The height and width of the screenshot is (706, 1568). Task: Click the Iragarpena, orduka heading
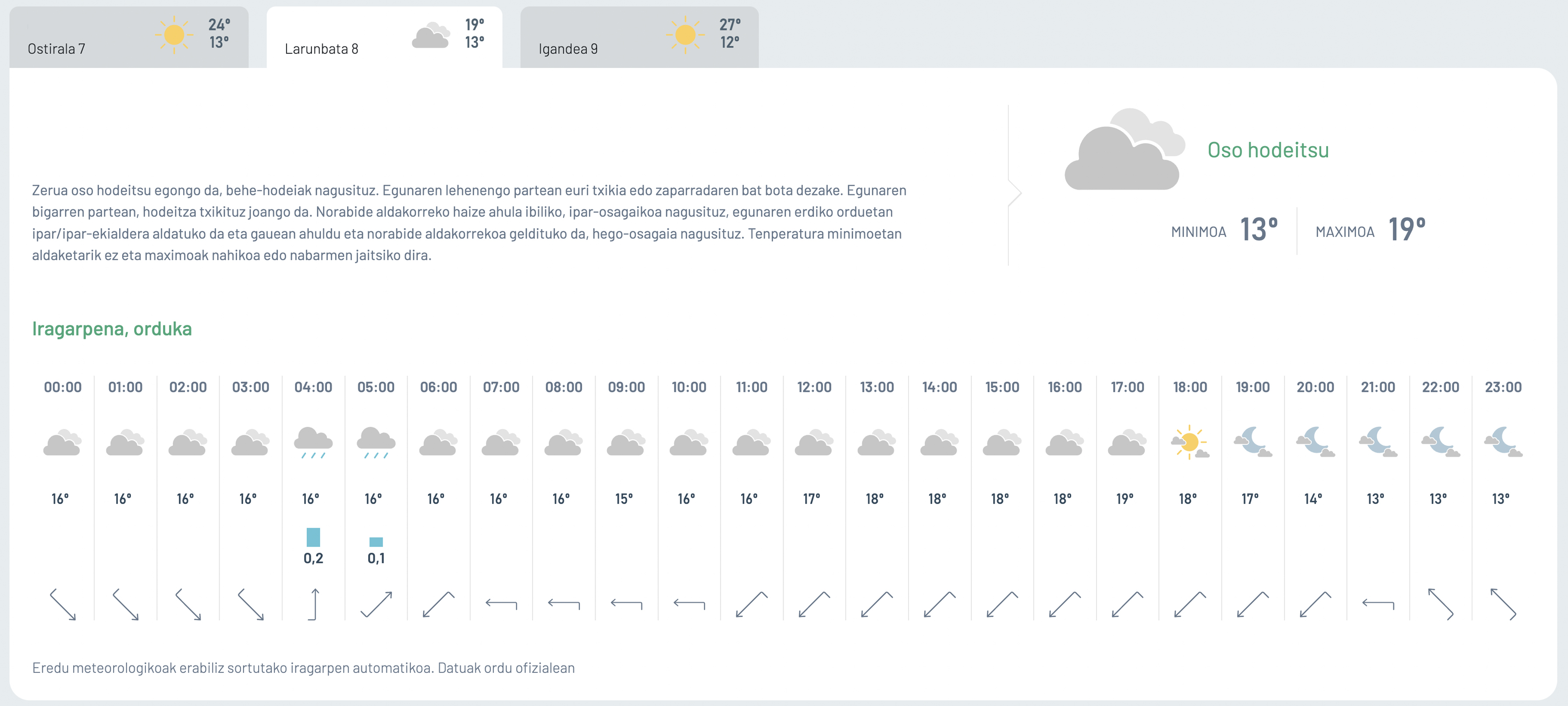point(112,329)
